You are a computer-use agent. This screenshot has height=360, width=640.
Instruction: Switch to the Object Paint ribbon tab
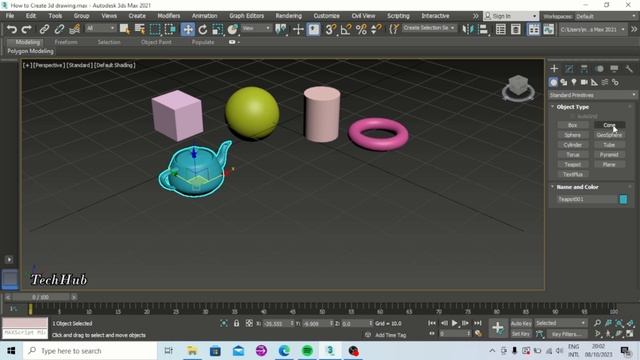point(156,42)
